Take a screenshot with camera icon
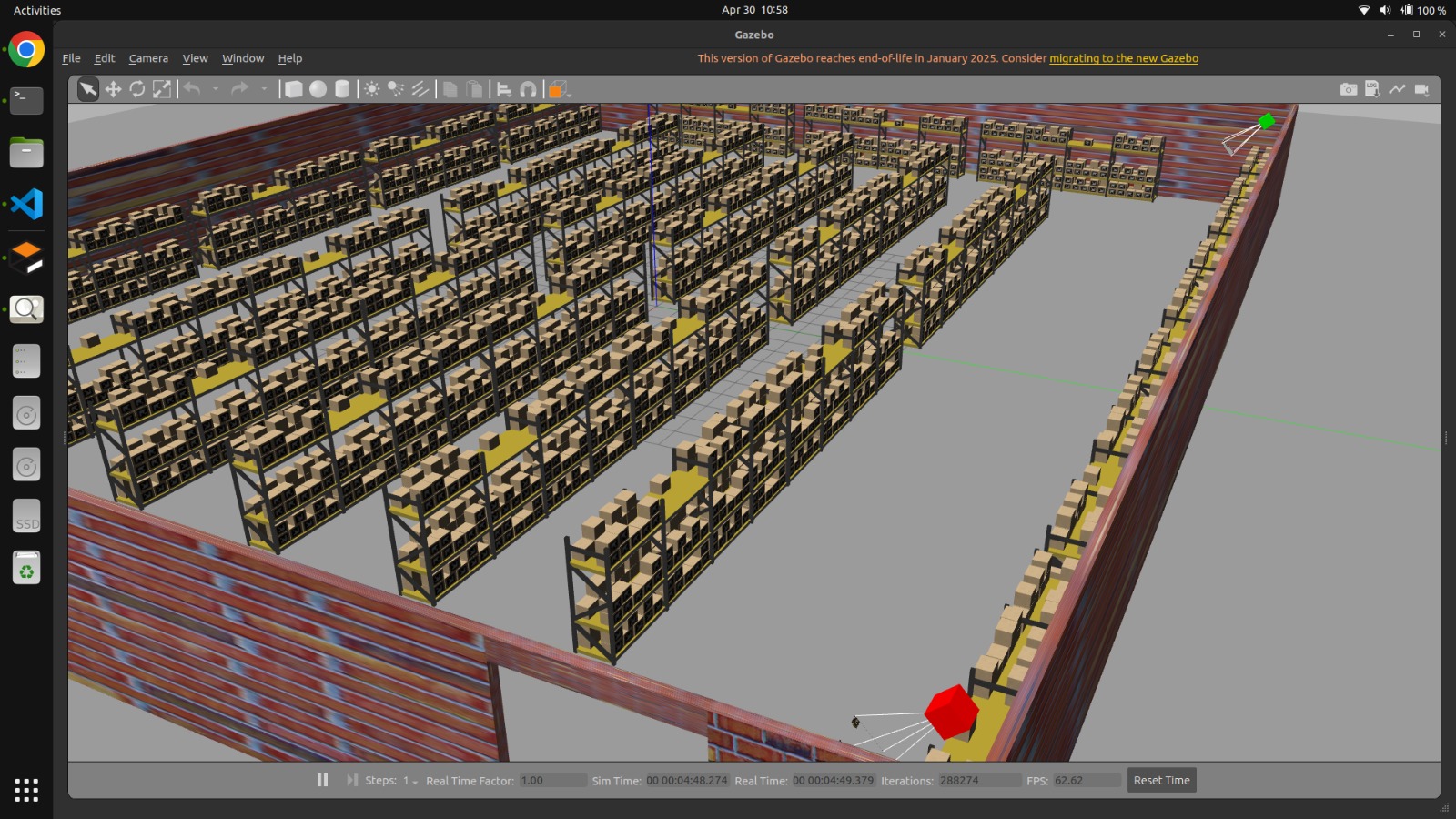 (1348, 89)
